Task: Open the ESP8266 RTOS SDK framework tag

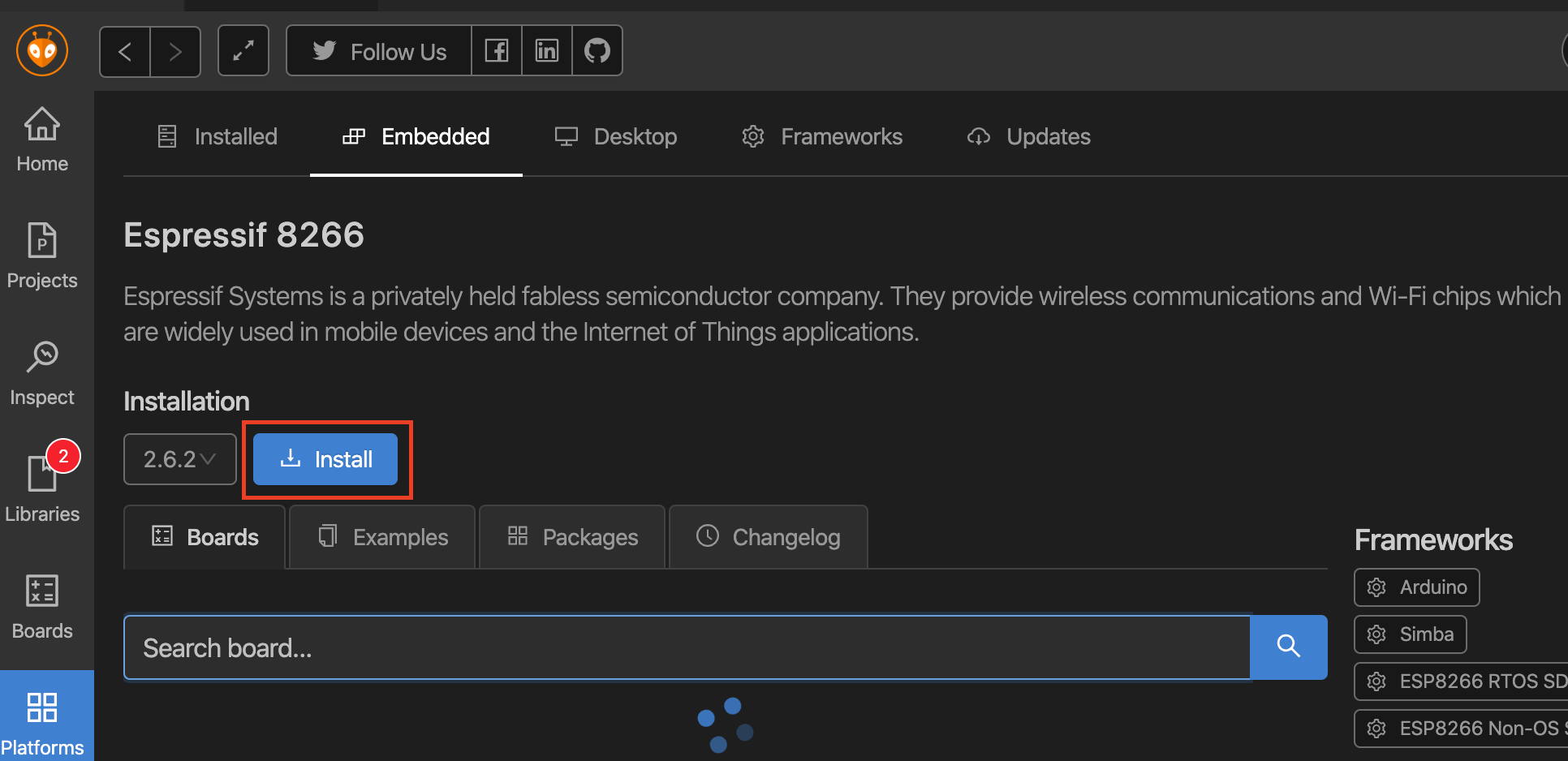Action: pos(1462,681)
